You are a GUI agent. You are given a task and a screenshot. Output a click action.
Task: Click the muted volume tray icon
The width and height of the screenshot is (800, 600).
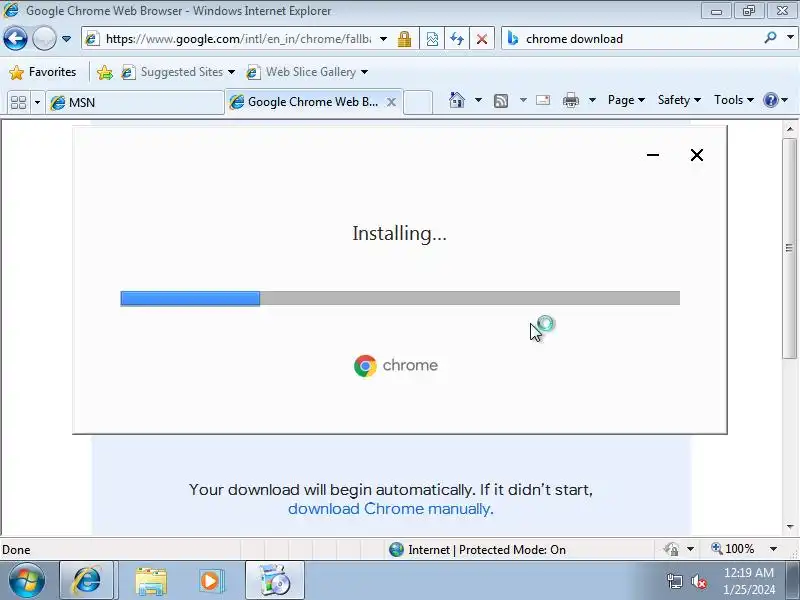[698, 581]
